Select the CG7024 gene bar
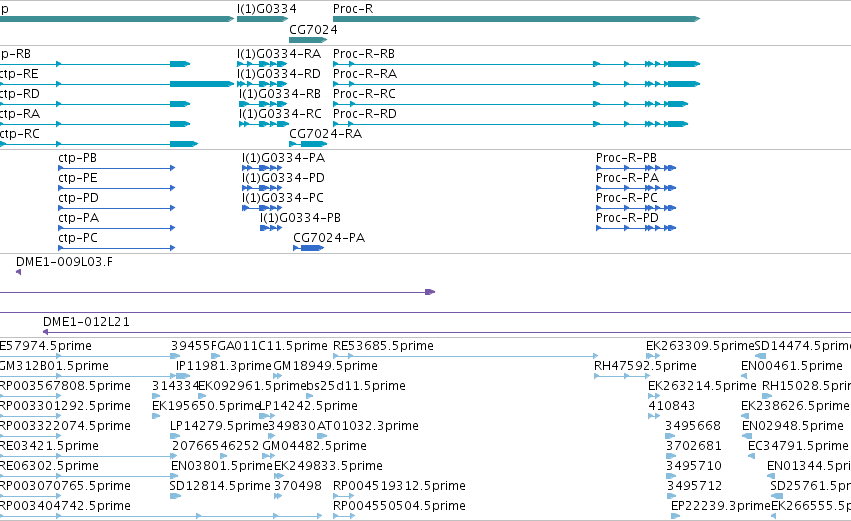The height and width of the screenshot is (521, 851). [x=308, y=40]
